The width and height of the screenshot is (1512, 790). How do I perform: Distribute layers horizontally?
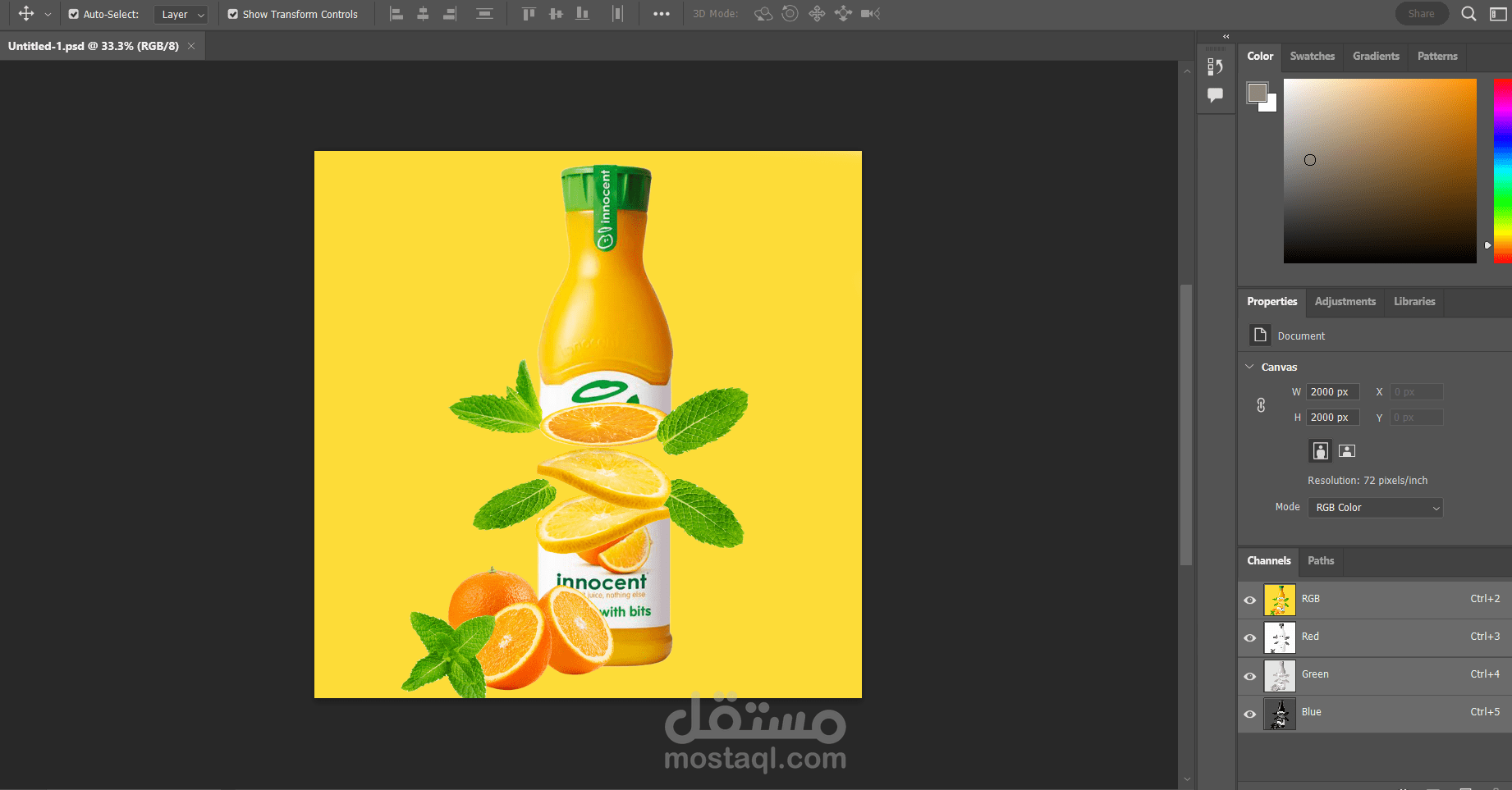[618, 14]
